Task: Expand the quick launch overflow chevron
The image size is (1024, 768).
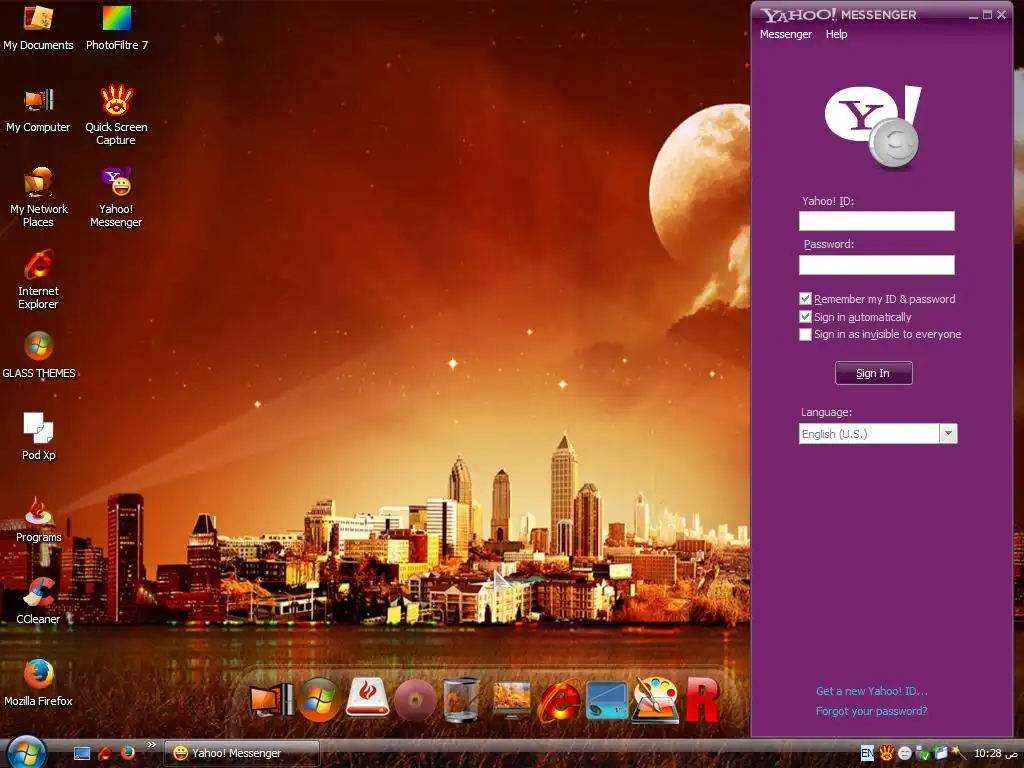Action: [152, 744]
